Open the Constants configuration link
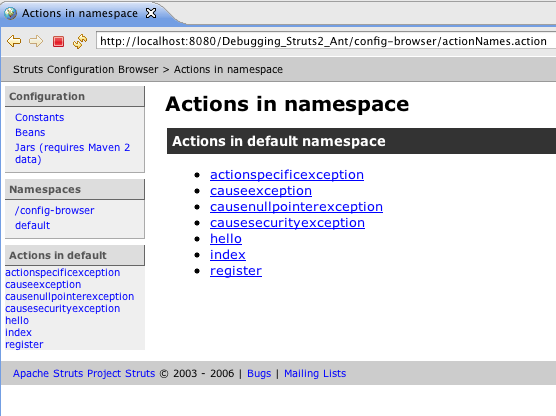Viewport: 556px width, 416px height. pos(39,117)
